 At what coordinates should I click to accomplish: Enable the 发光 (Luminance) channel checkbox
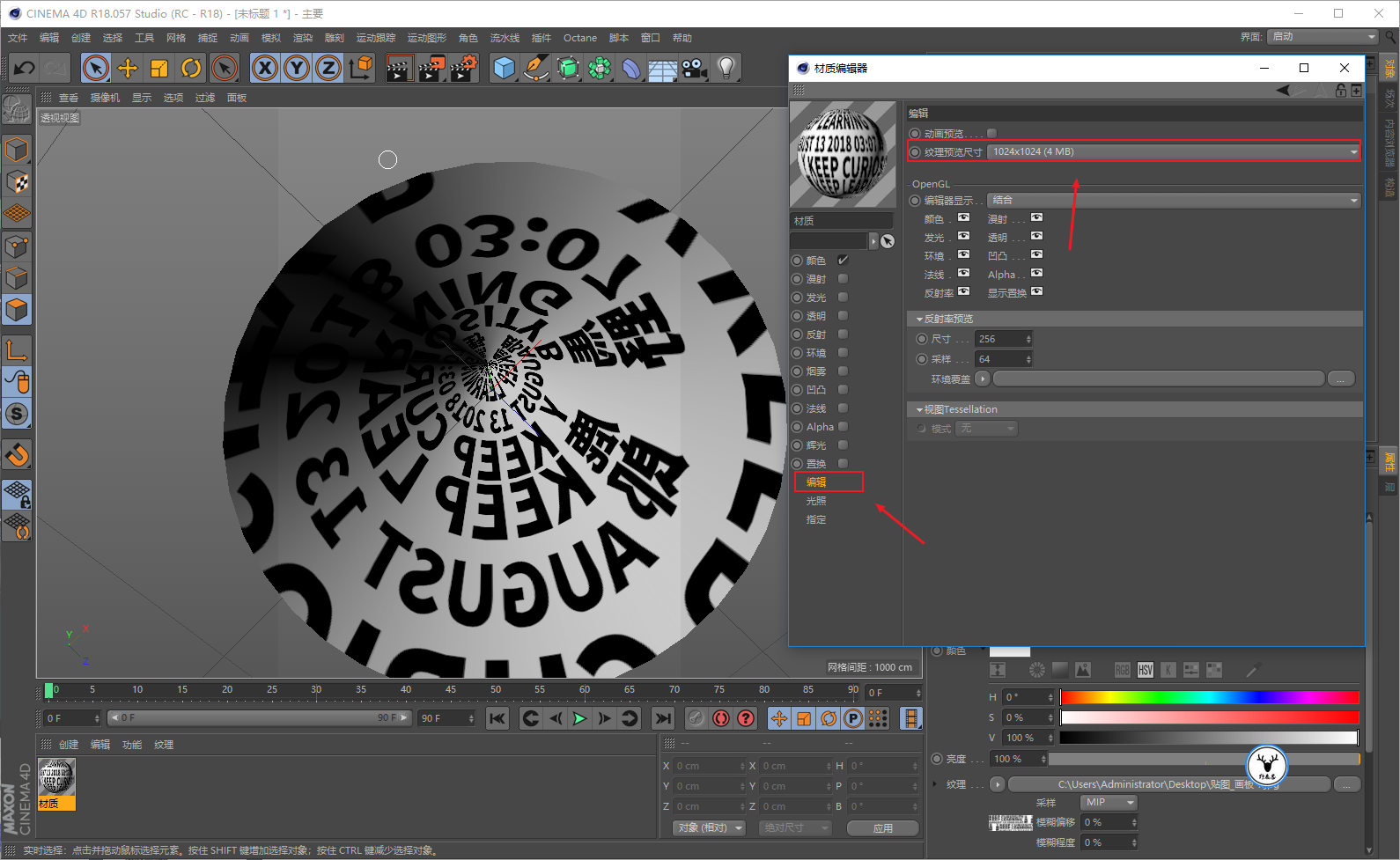coord(843,298)
